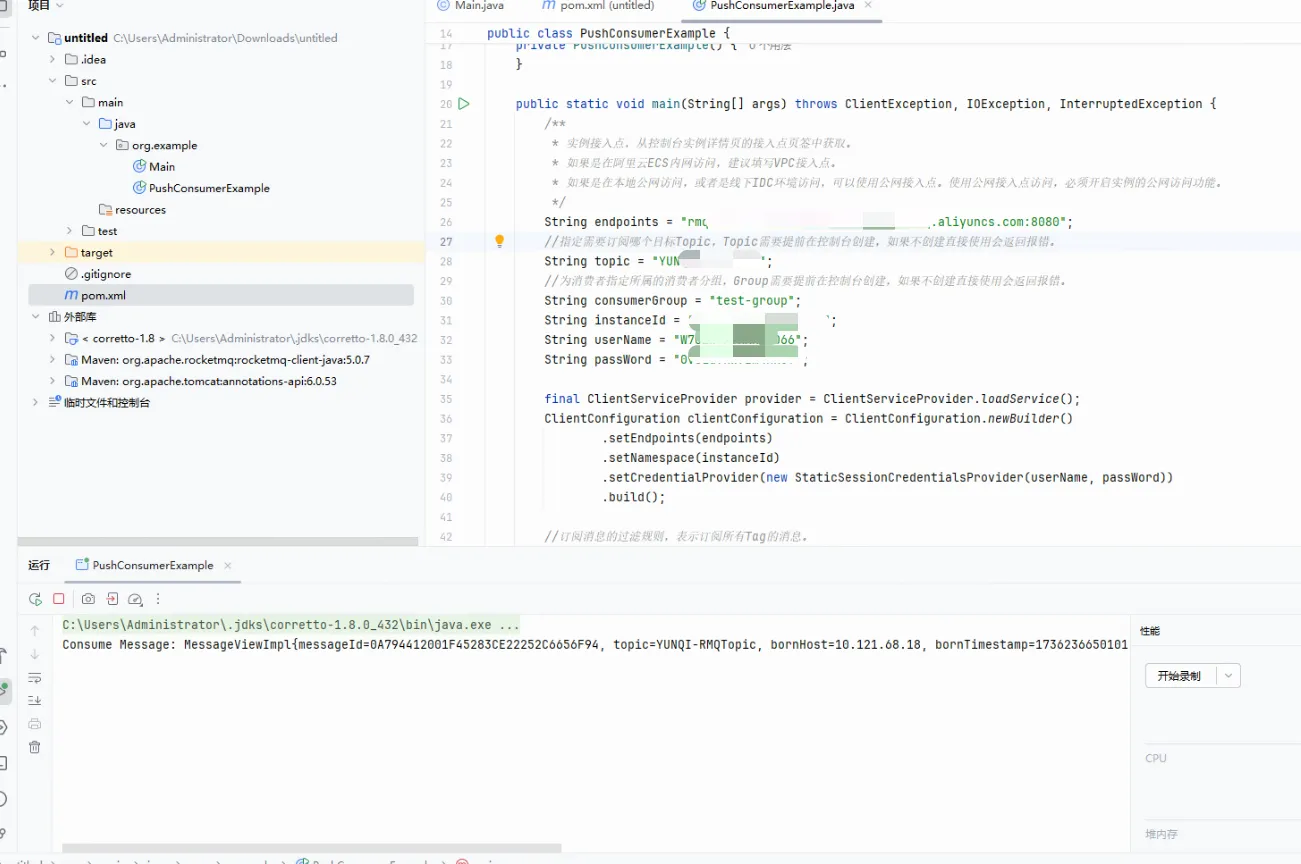Run main method via green gutter arrow
The image size is (1301, 864).
pos(464,104)
